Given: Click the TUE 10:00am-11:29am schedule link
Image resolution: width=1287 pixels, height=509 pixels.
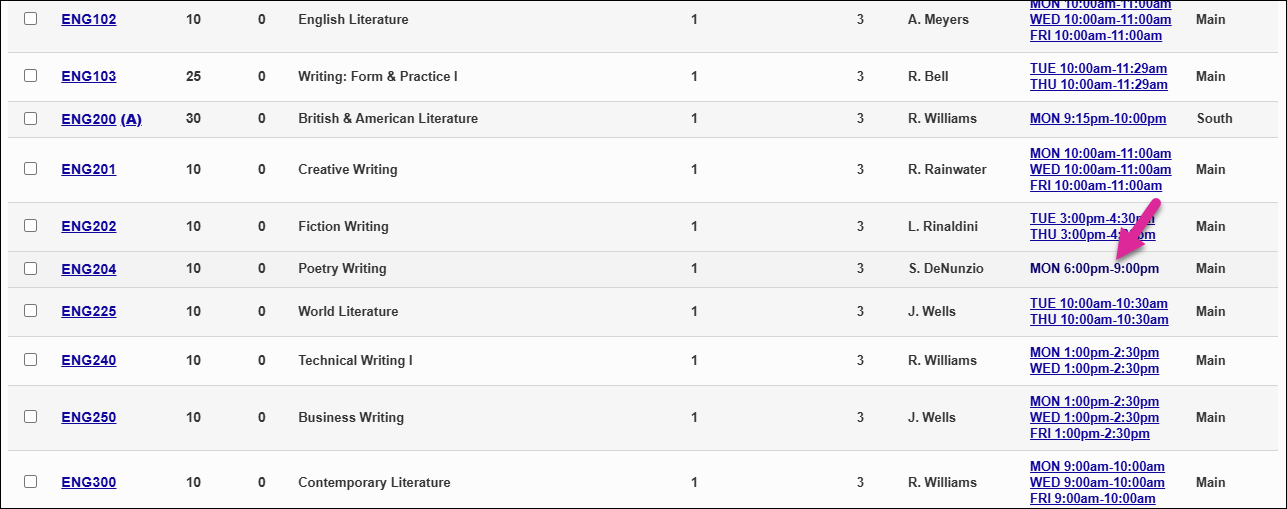Looking at the screenshot, I should (1098, 69).
